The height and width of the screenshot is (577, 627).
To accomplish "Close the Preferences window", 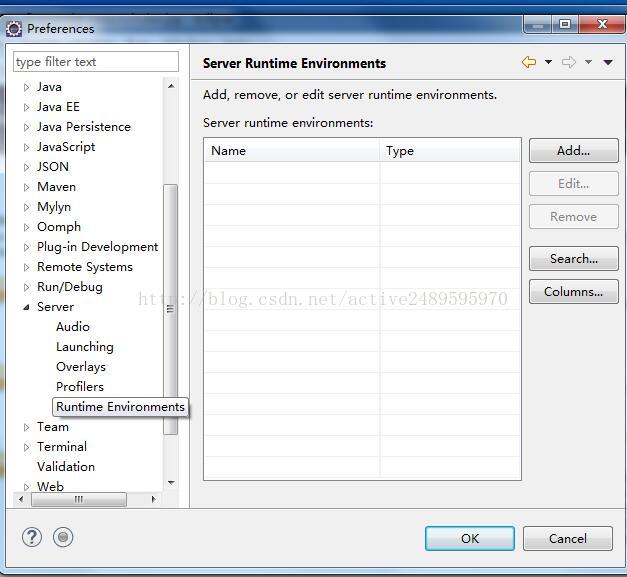I will [x=601, y=24].
